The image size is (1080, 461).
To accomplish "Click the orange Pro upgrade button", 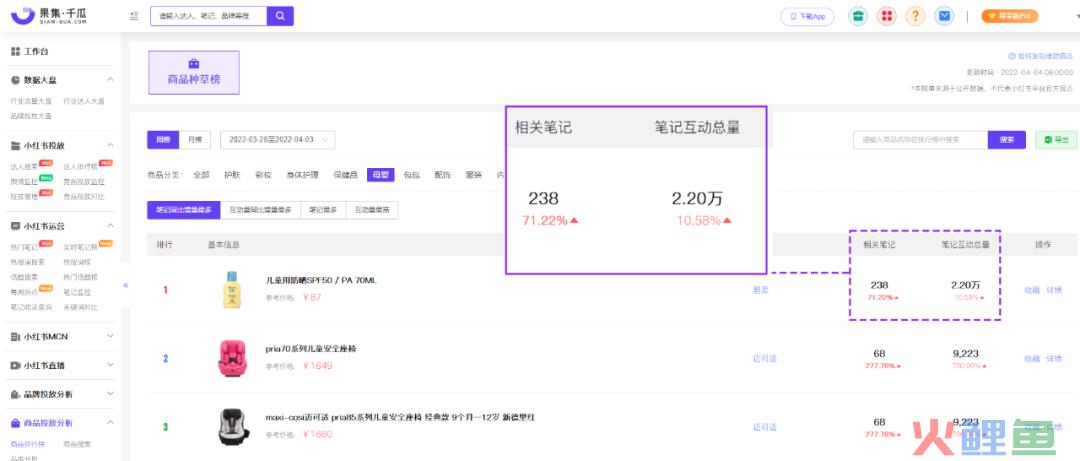I will tap(1010, 17).
